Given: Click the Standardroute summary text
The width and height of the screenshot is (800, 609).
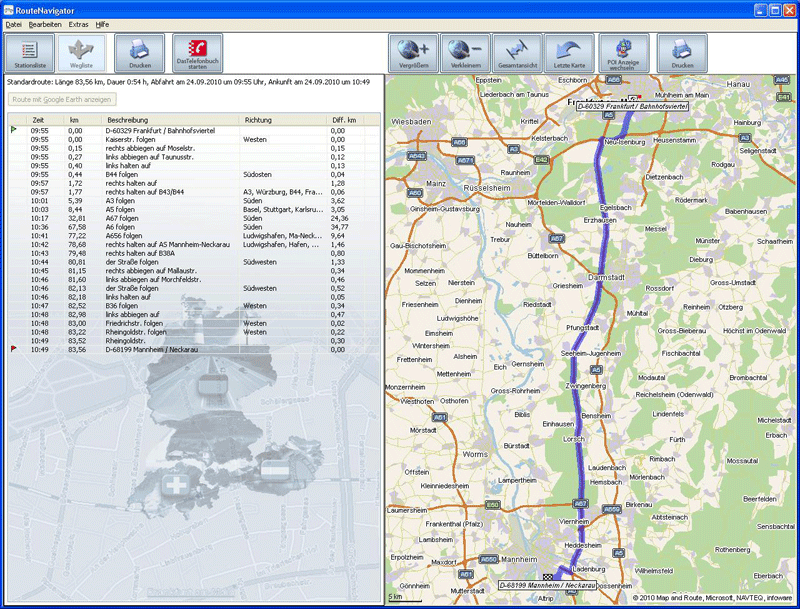Looking at the screenshot, I should [x=188, y=82].
